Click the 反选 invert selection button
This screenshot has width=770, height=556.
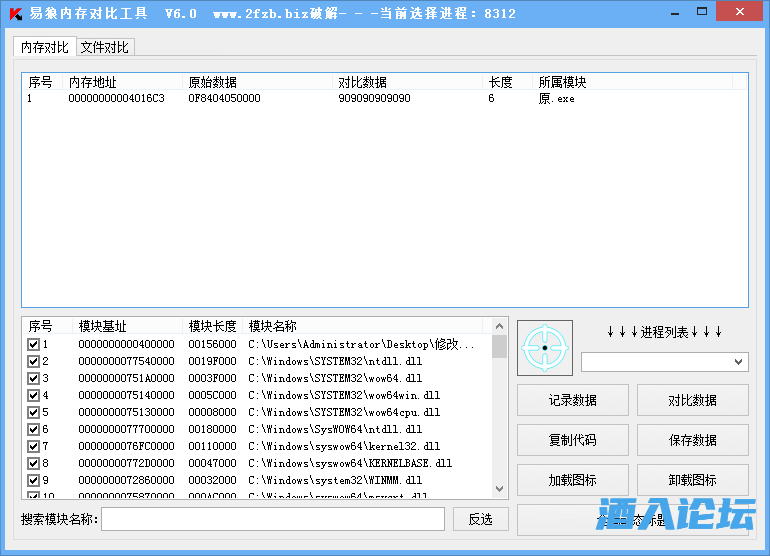pos(480,519)
